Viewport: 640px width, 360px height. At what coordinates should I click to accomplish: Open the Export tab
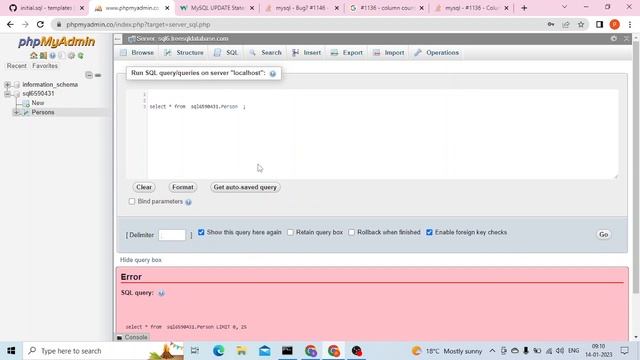[x=347, y=53]
